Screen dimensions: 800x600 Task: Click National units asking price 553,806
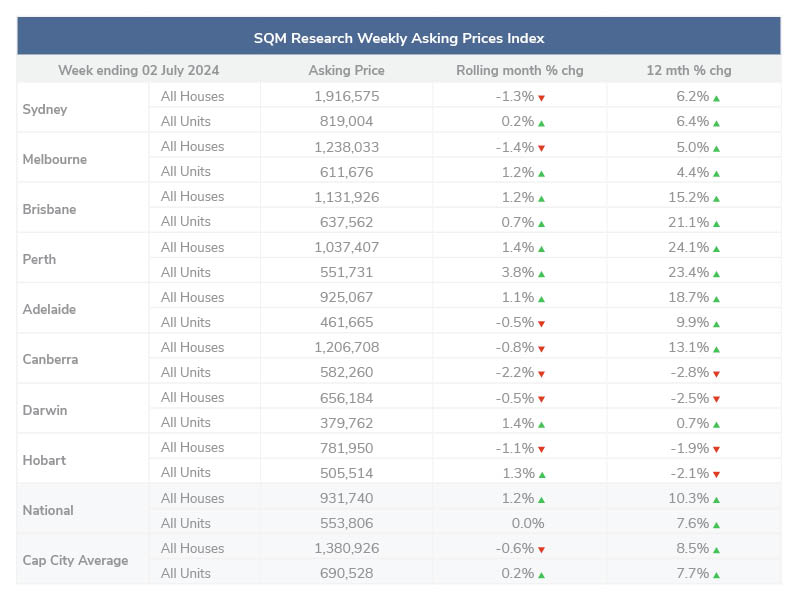point(346,523)
